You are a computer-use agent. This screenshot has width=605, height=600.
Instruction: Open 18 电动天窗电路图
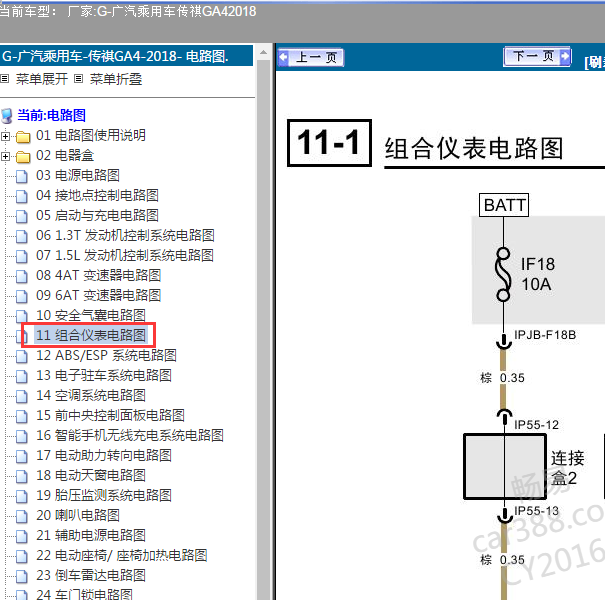click(x=91, y=475)
